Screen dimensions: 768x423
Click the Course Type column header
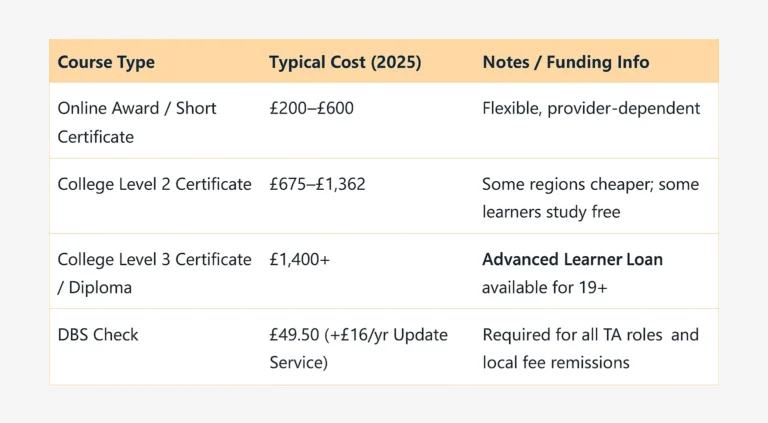point(106,62)
